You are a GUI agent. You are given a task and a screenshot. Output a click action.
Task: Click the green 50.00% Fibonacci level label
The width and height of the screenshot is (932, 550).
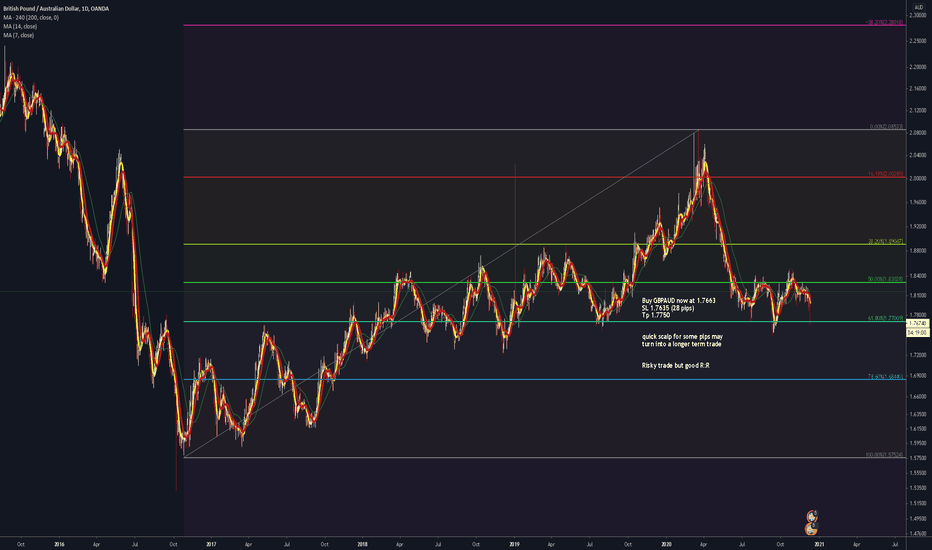click(886, 279)
